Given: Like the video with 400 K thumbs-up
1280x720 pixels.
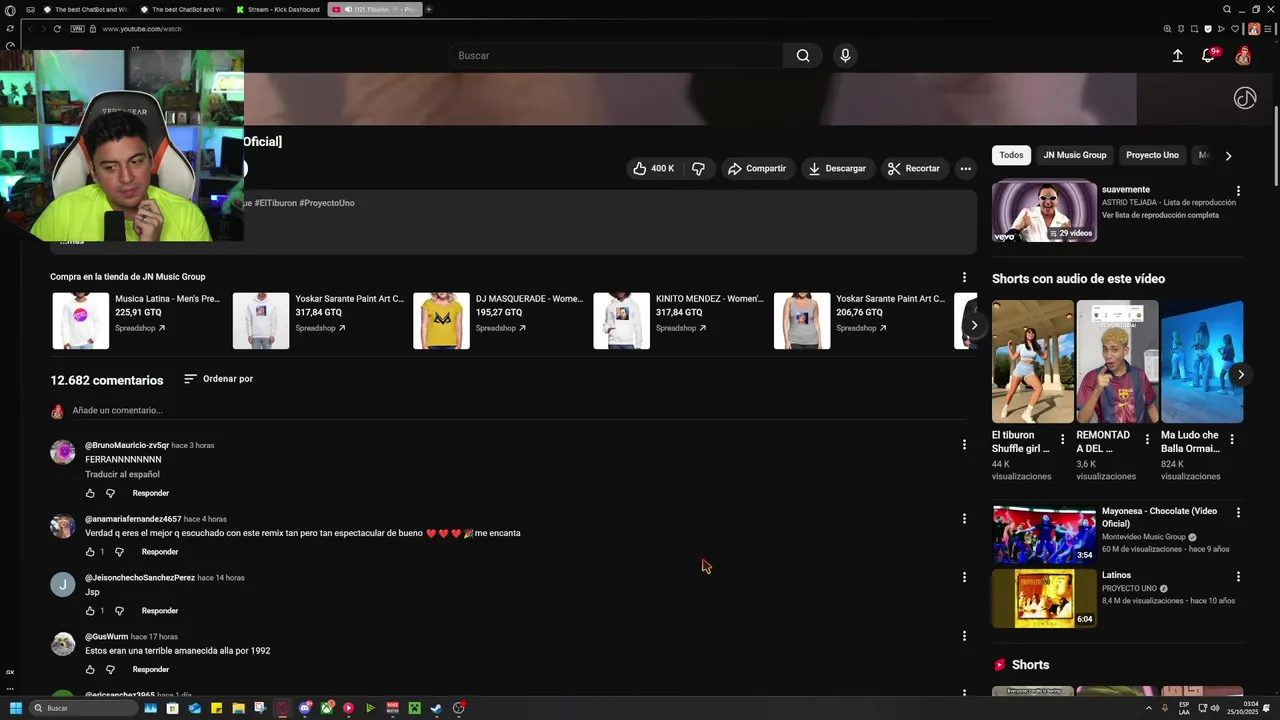Looking at the screenshot, I should tap(654, 169).
